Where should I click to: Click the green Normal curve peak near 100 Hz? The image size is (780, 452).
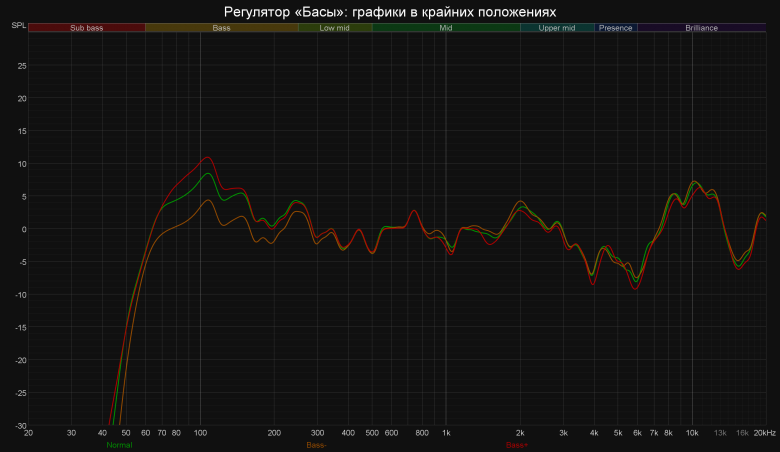208,174
